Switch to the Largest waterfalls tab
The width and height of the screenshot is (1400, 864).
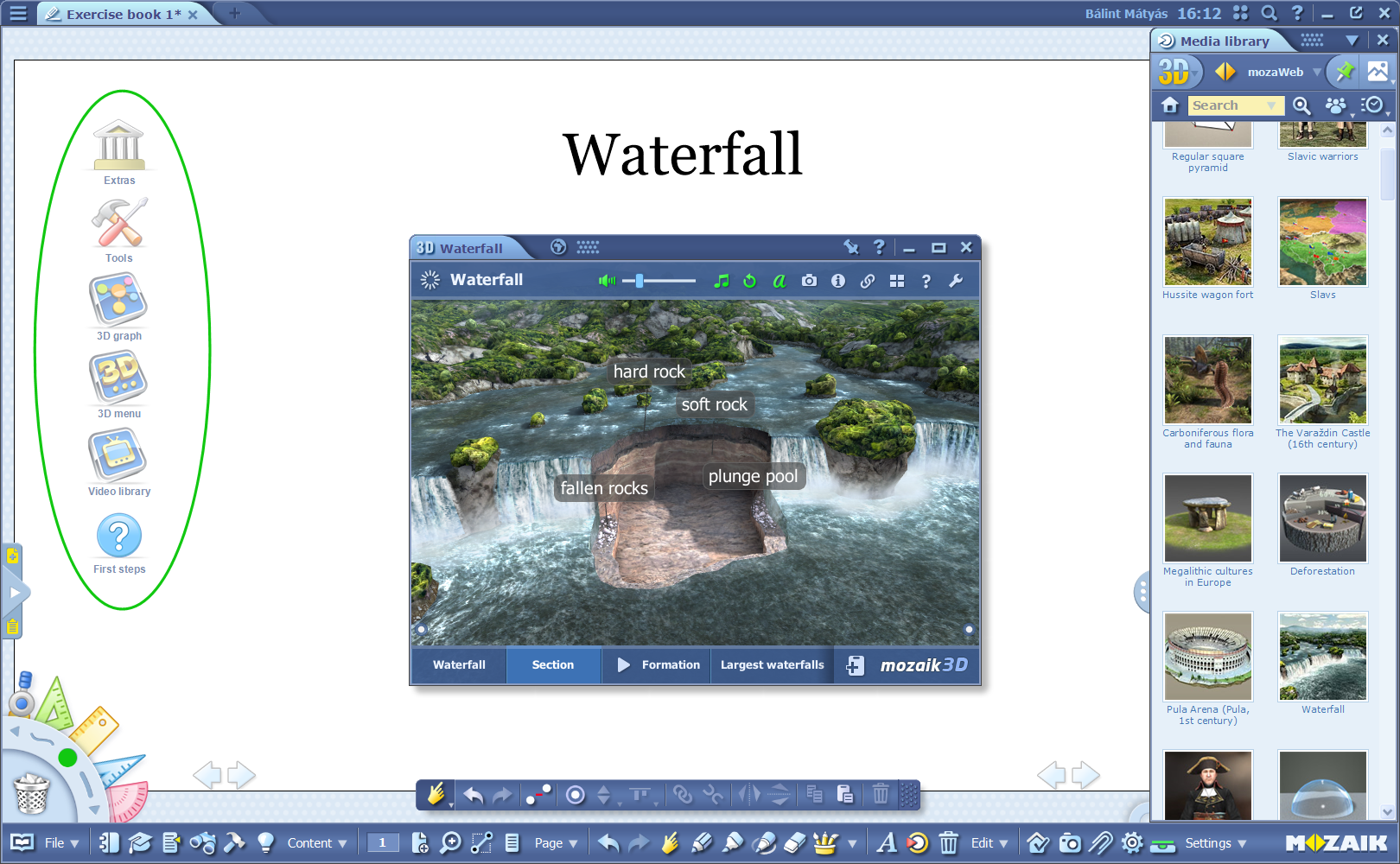[x=772, y=664]
